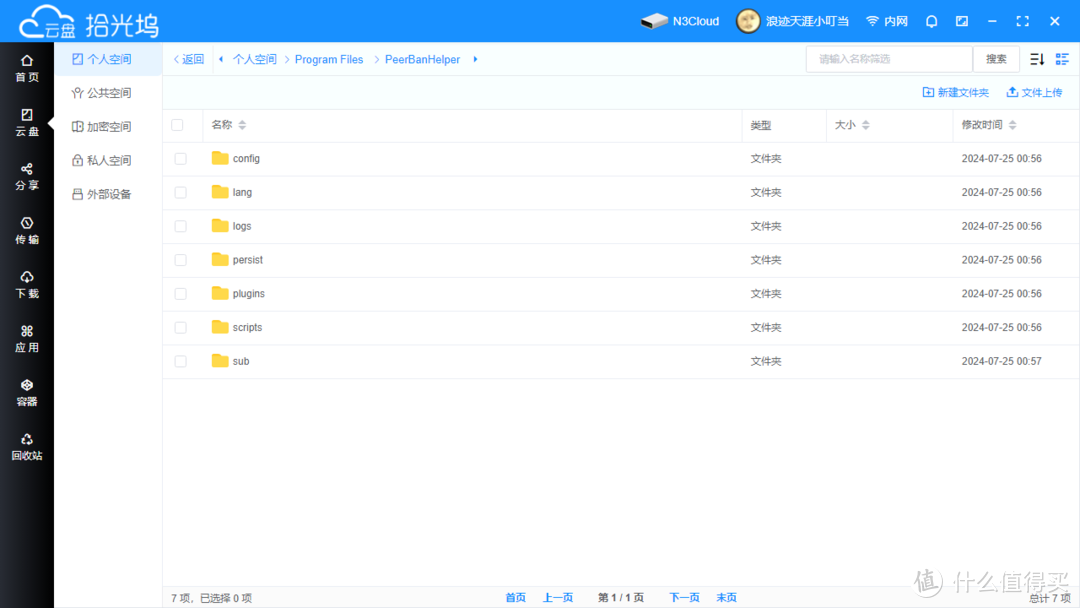The image size is (1080, 608).
Task: Switch to the 加密空间 (Encrypted Space) tab
Action: (110, 126)
